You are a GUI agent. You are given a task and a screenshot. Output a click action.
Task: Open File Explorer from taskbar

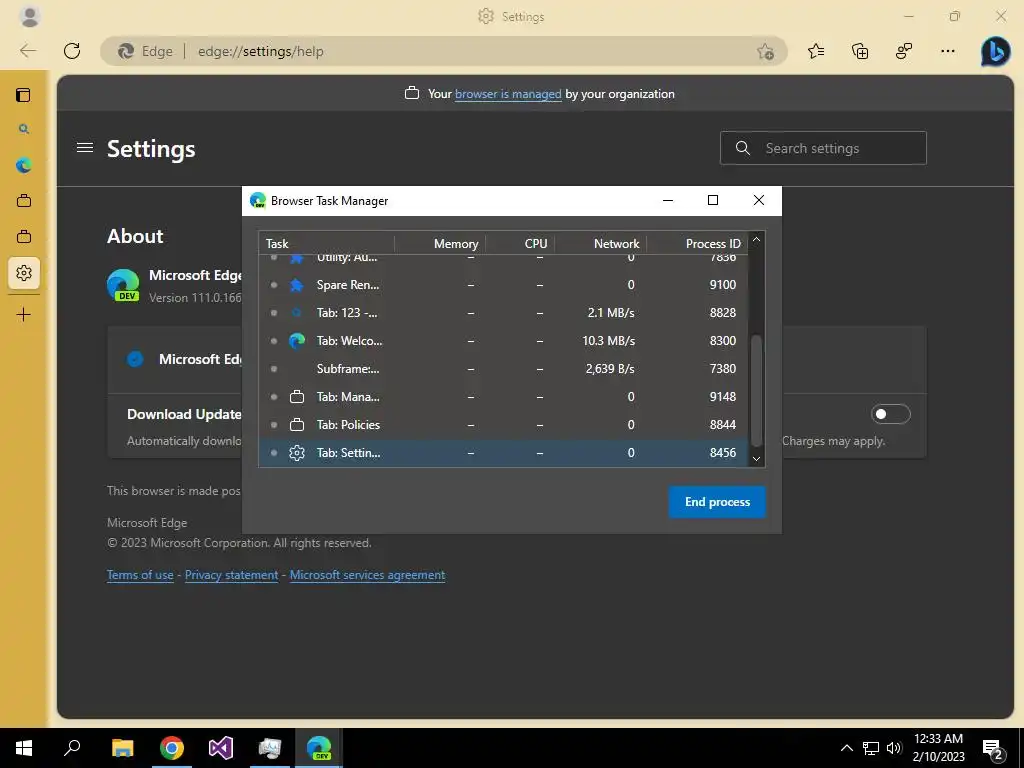(122, 748)
